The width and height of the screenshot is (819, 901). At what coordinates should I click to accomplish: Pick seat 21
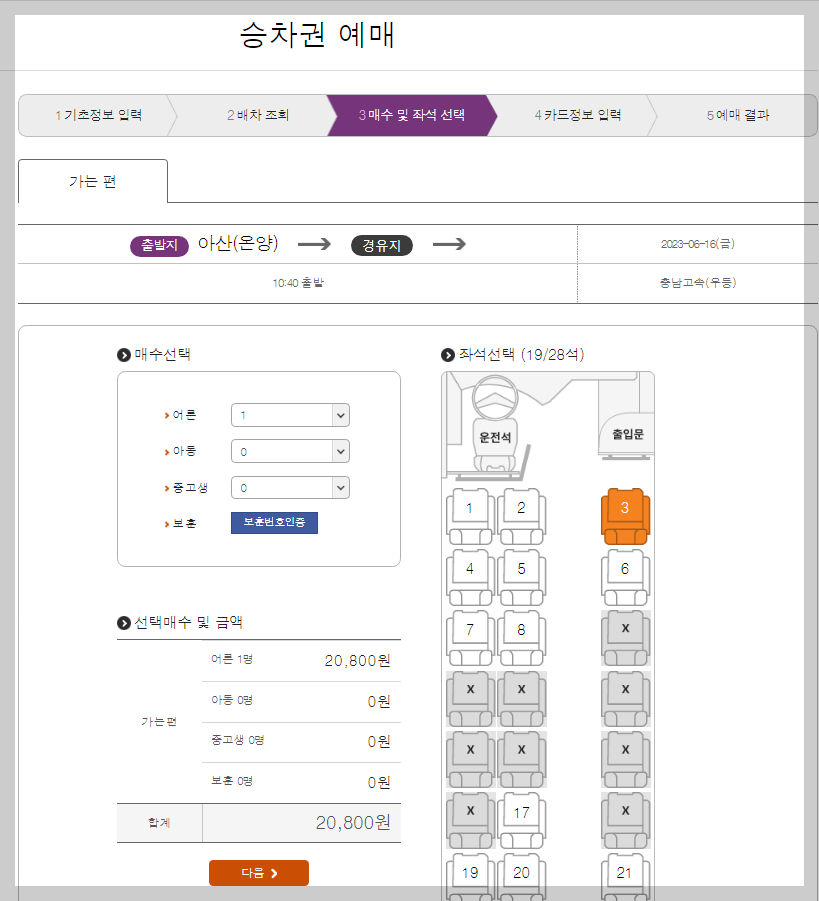click(625, 877)
